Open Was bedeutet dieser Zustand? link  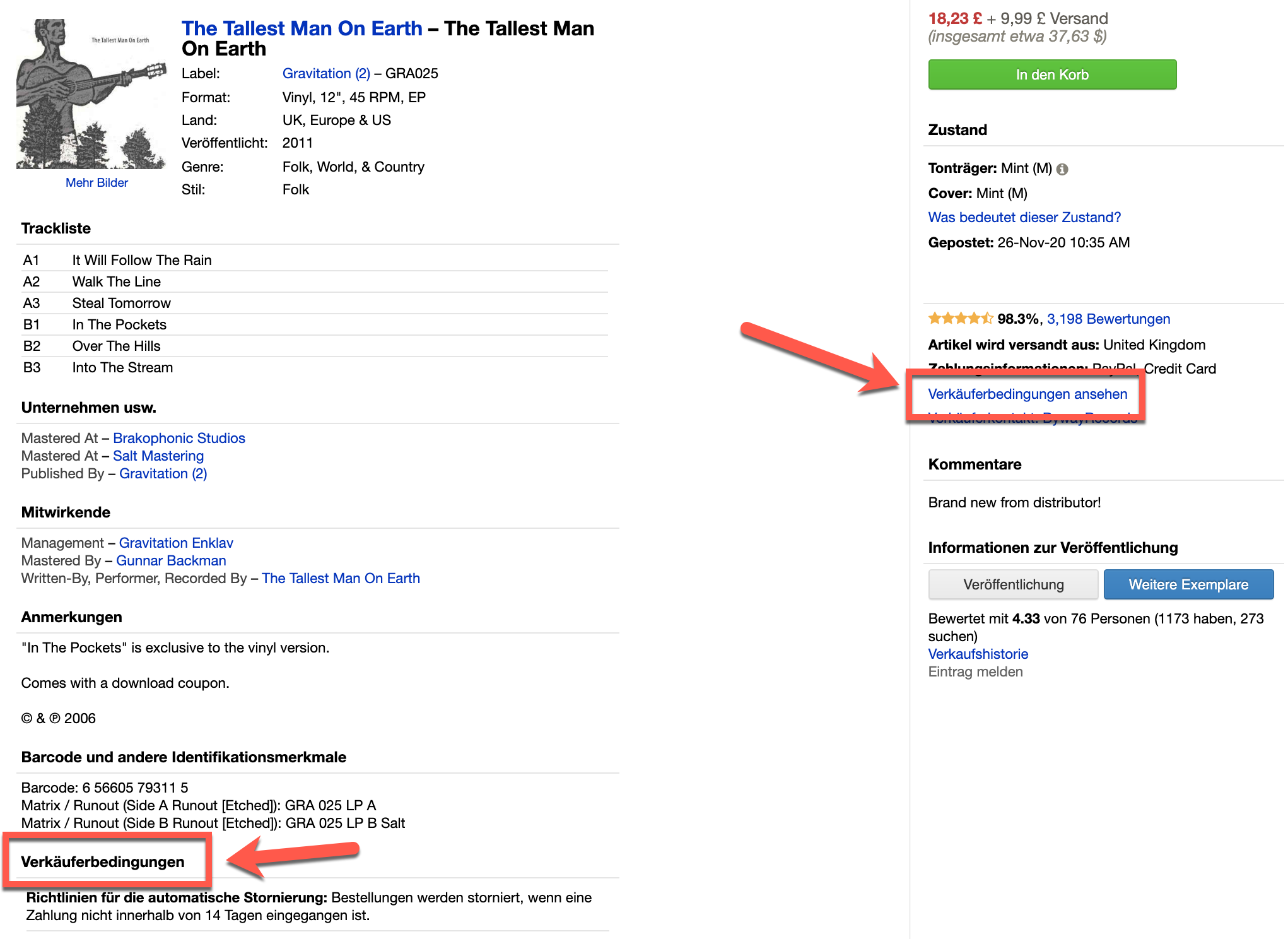tap(1024, 217)
